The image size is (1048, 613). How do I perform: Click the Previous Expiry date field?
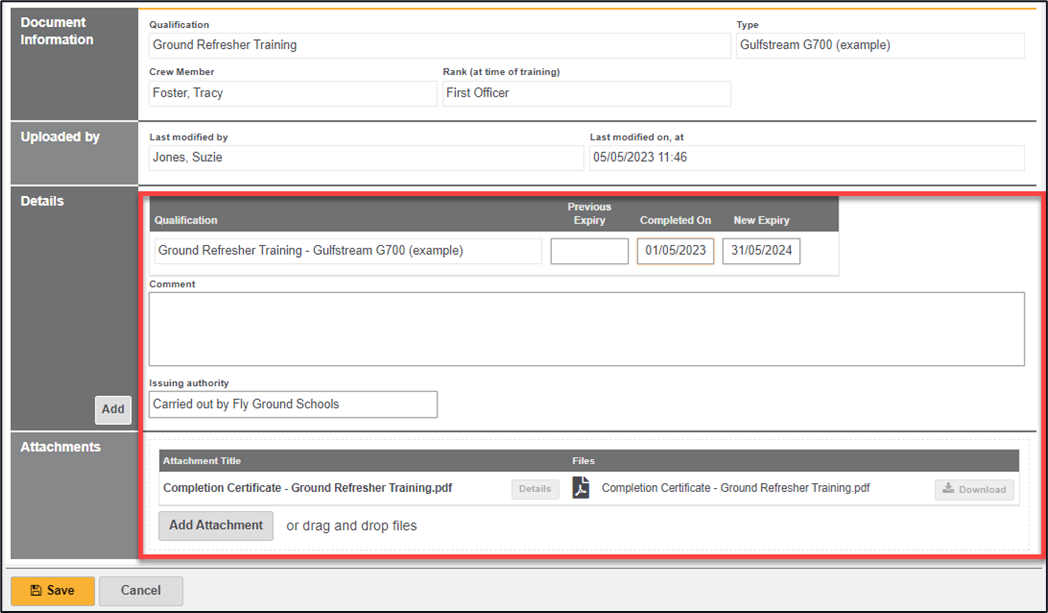coord(589,251)
